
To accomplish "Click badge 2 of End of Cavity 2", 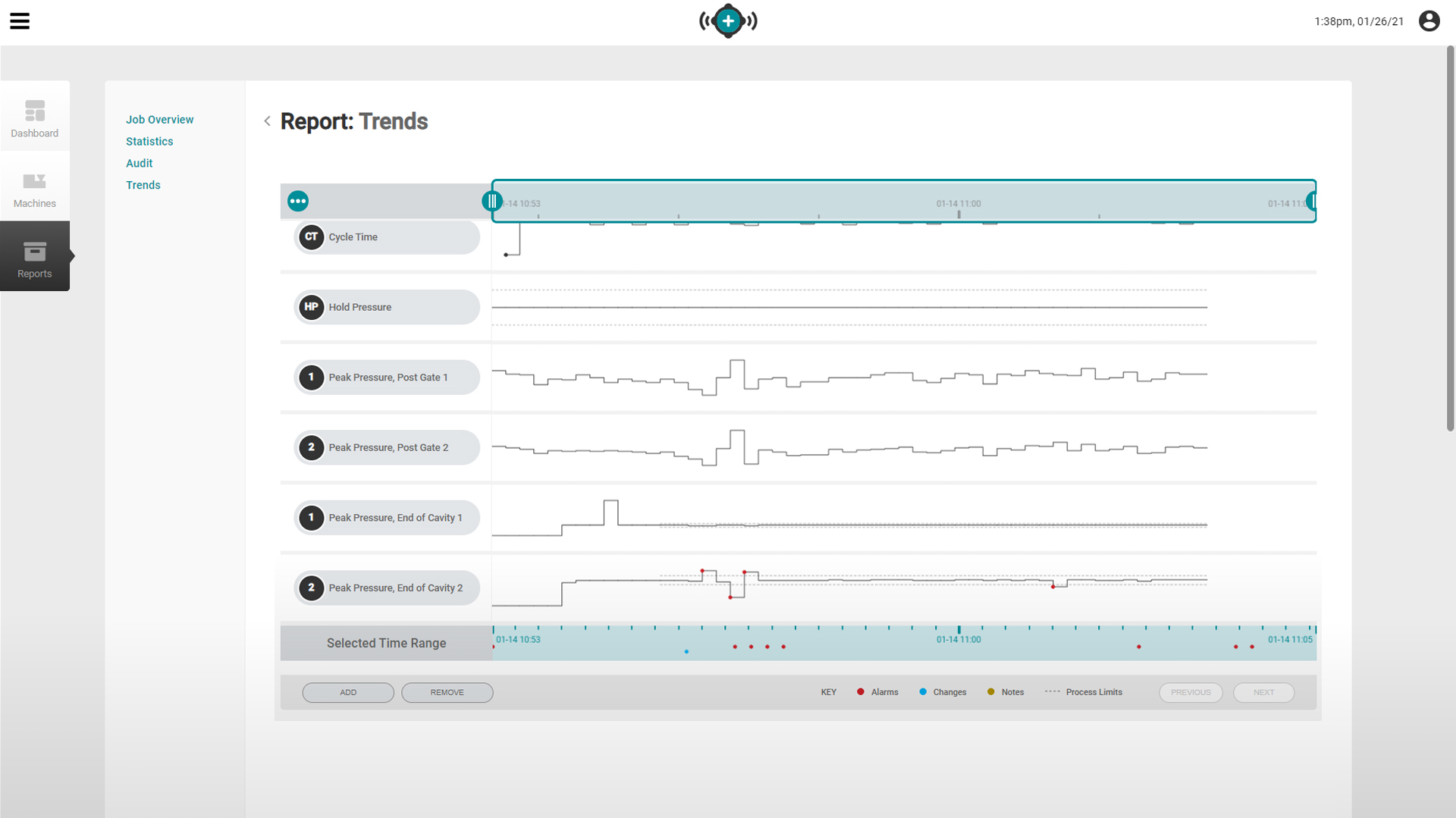I will pos(311,588).
